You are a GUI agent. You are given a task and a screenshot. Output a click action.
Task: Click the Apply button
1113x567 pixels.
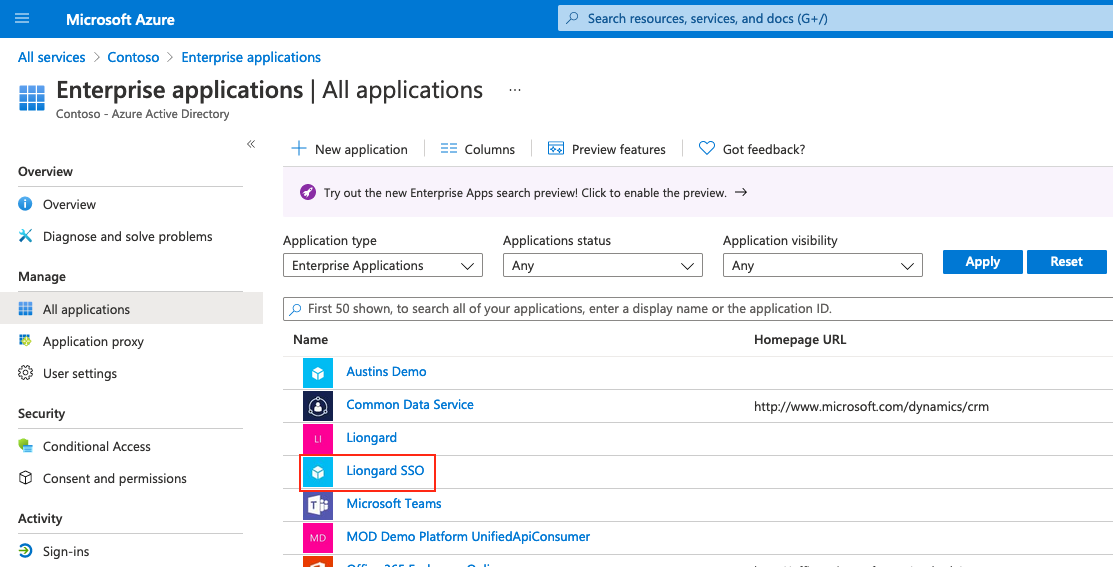point(982,262)
